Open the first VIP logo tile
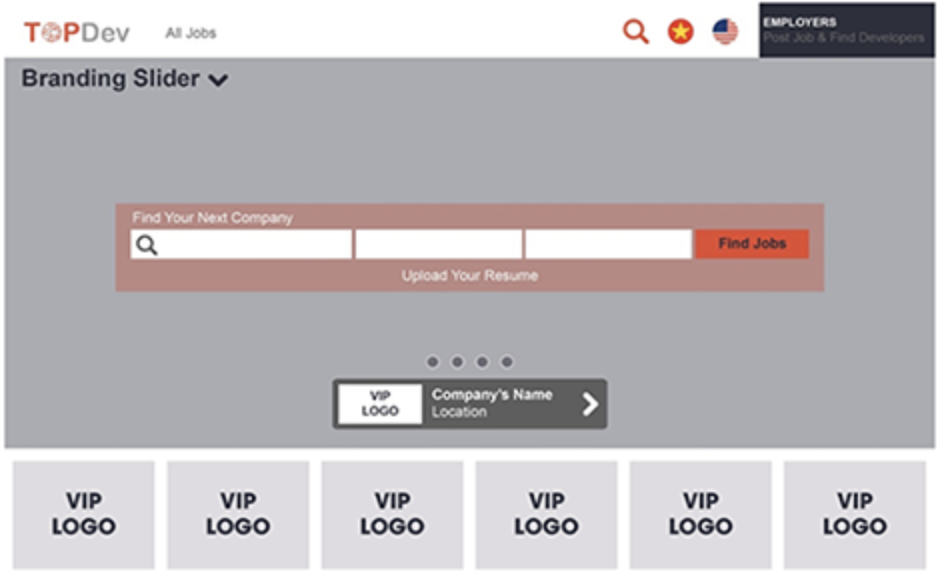Screen dimensions: 938x580 pos(84,514)
